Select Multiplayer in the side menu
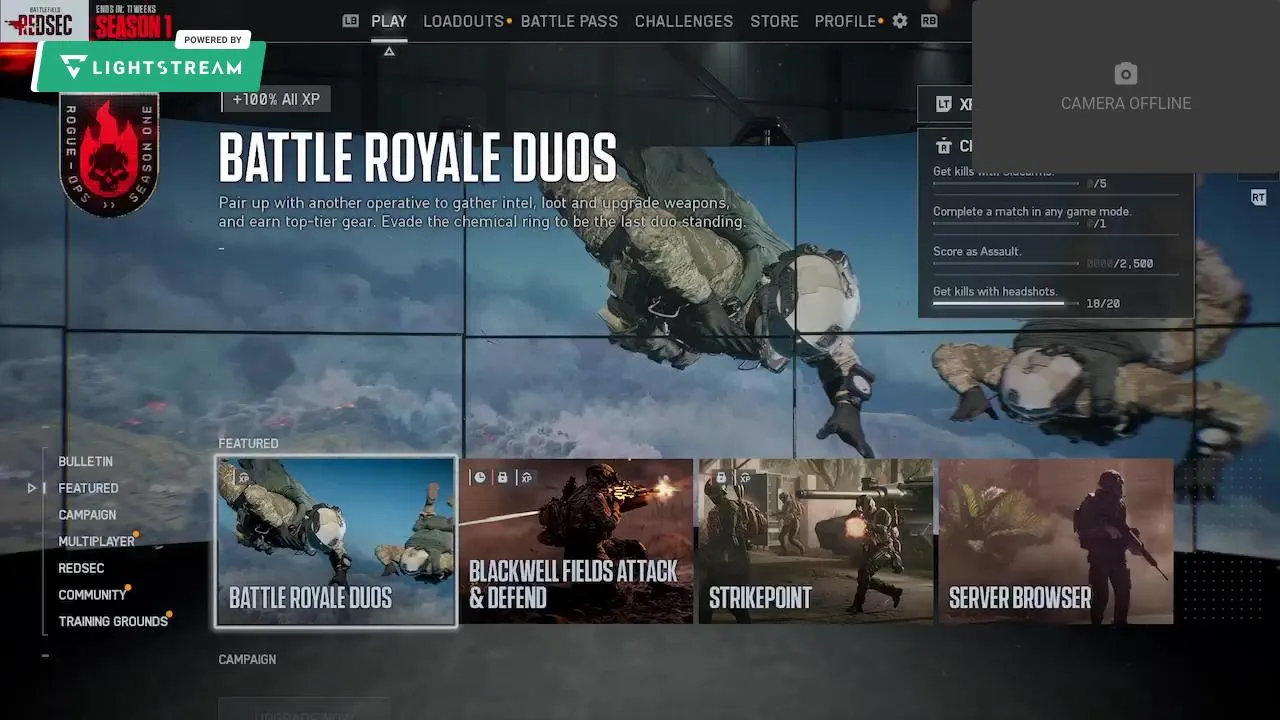Image resolution: width=1280 pixels, height=720 pixels. point(96,541)
